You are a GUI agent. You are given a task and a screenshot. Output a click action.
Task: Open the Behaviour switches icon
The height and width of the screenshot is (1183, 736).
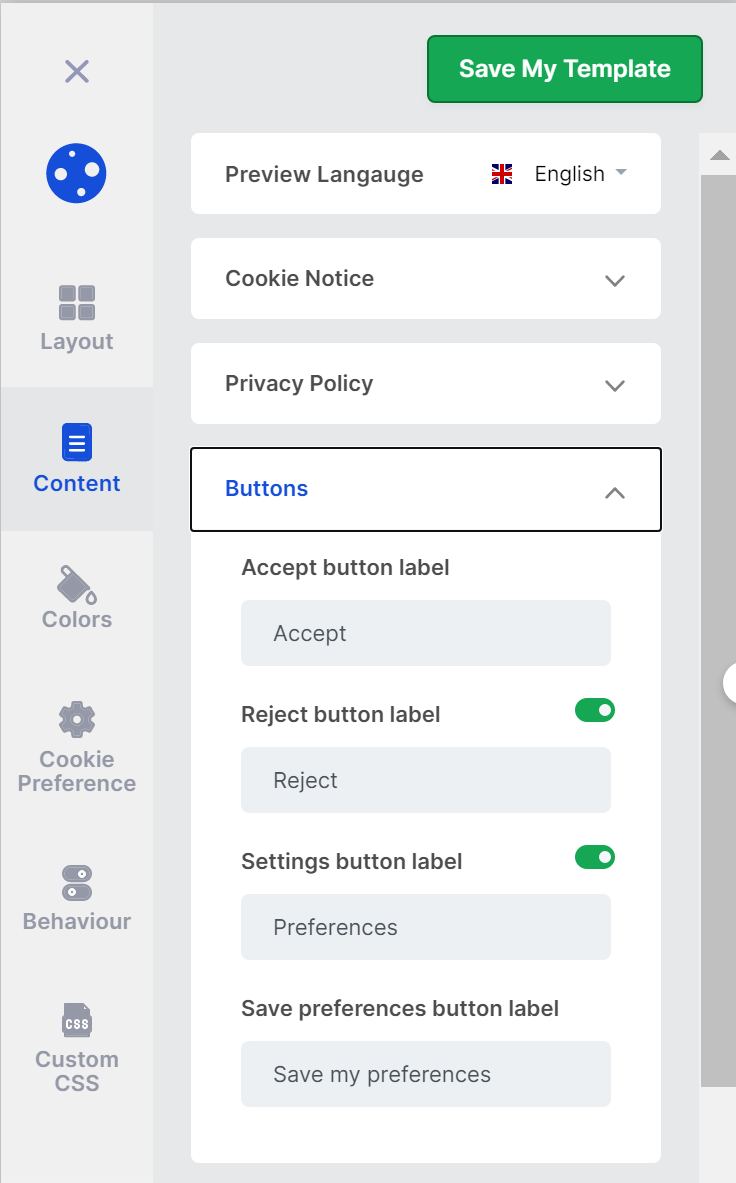click(76, 883)
